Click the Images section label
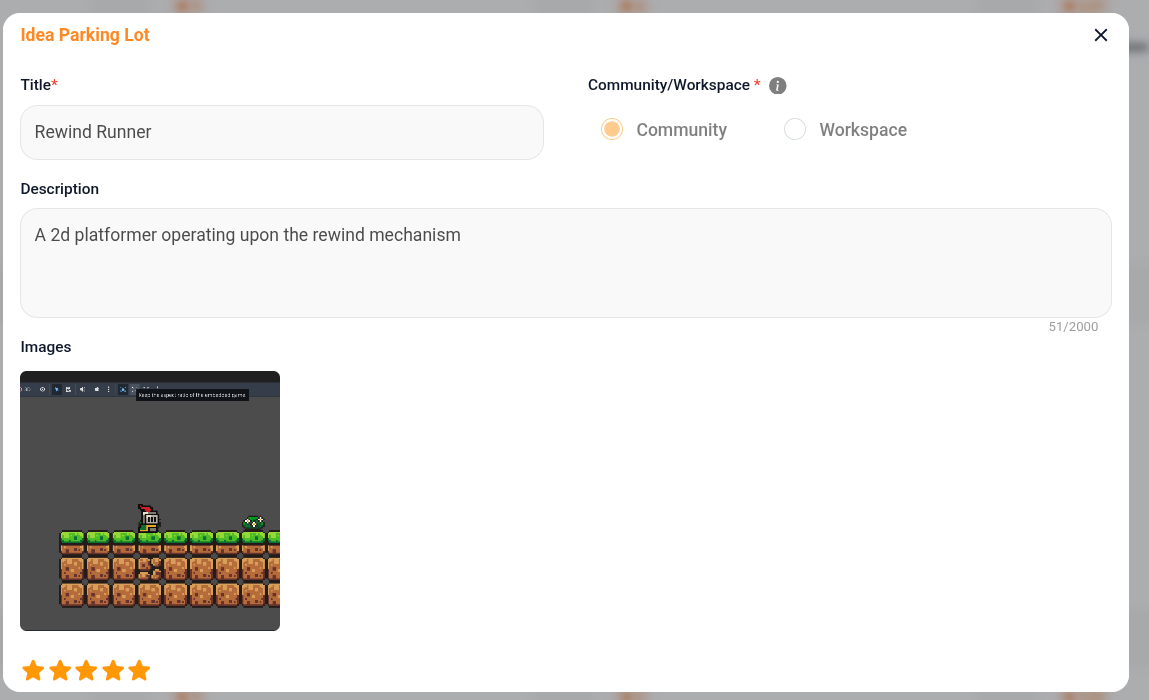Viewport: 1149px width, 700px height. pyautogui.click(x=45, y=347)
